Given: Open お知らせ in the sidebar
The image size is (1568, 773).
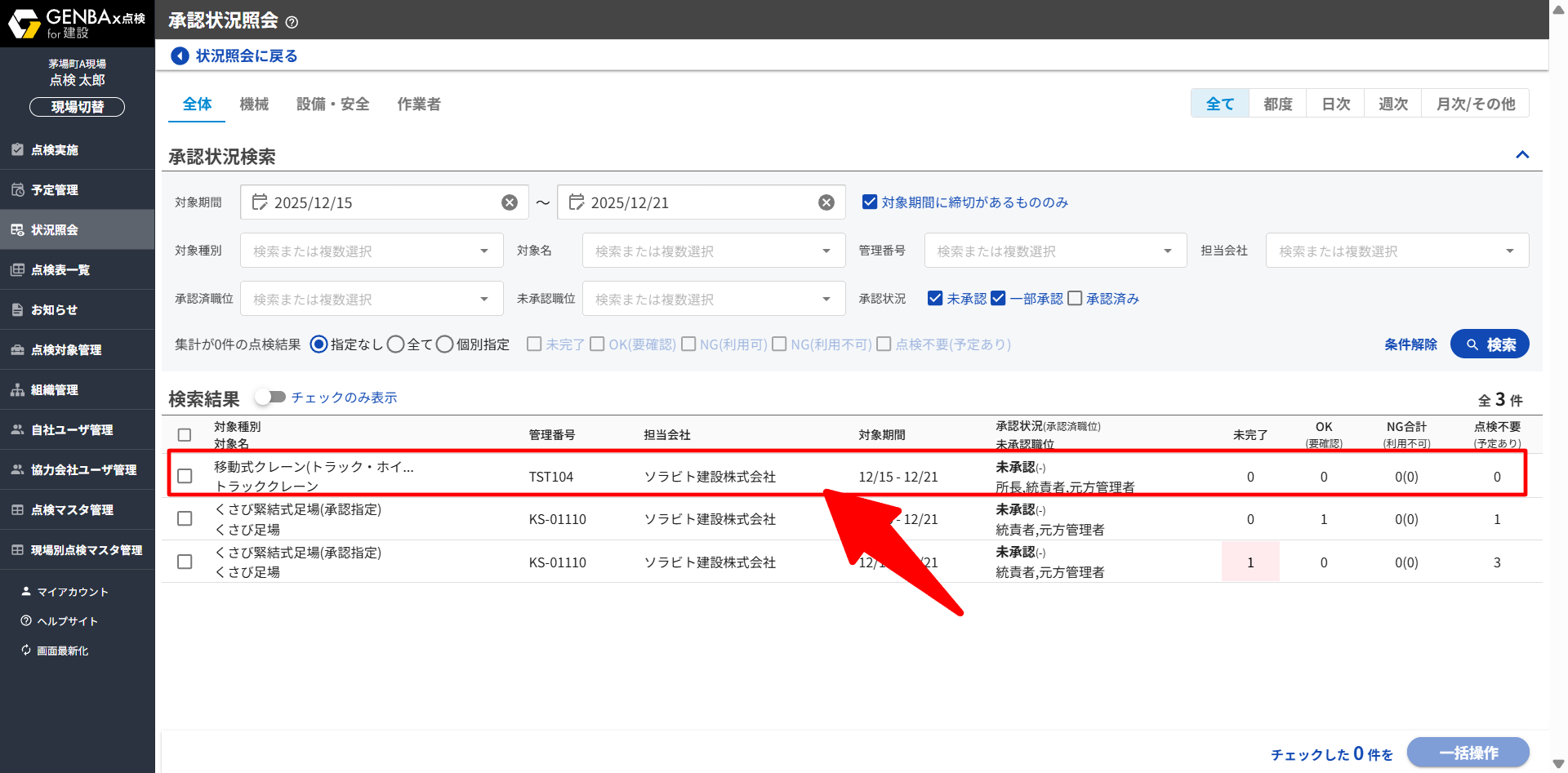Looking at the screenshot, I should 54,310.
